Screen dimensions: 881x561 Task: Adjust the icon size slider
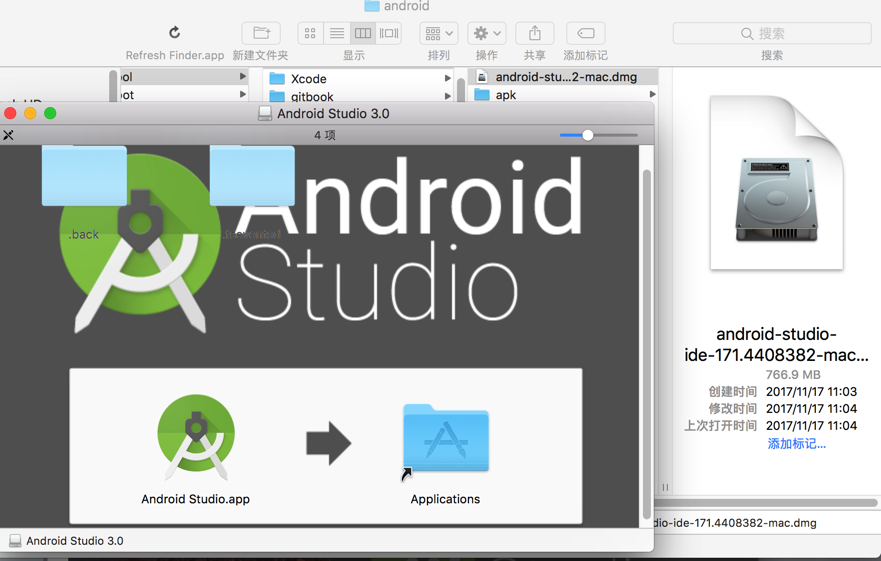coord(588,135)
